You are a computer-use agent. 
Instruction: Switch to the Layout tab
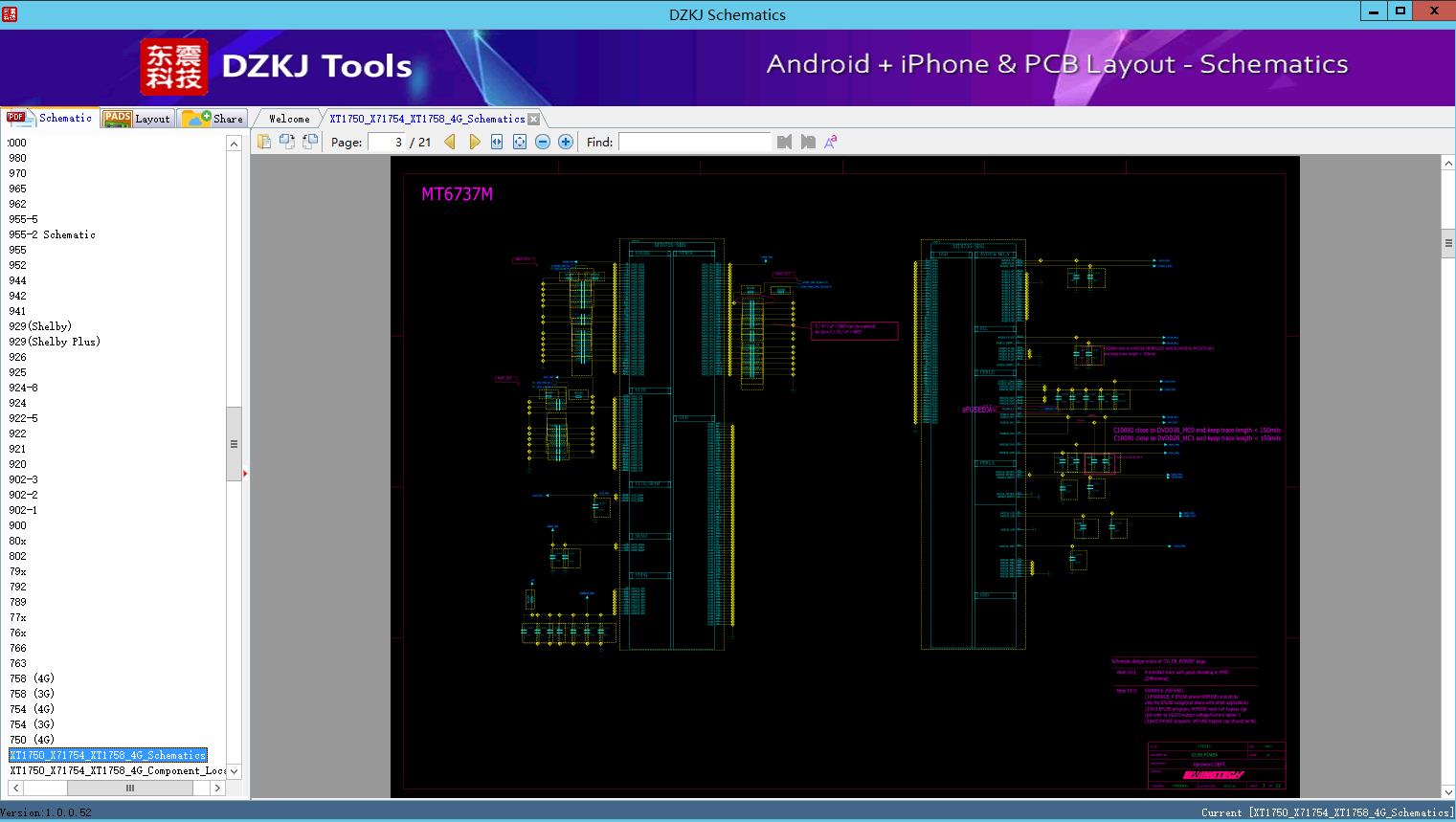[138, 119]
